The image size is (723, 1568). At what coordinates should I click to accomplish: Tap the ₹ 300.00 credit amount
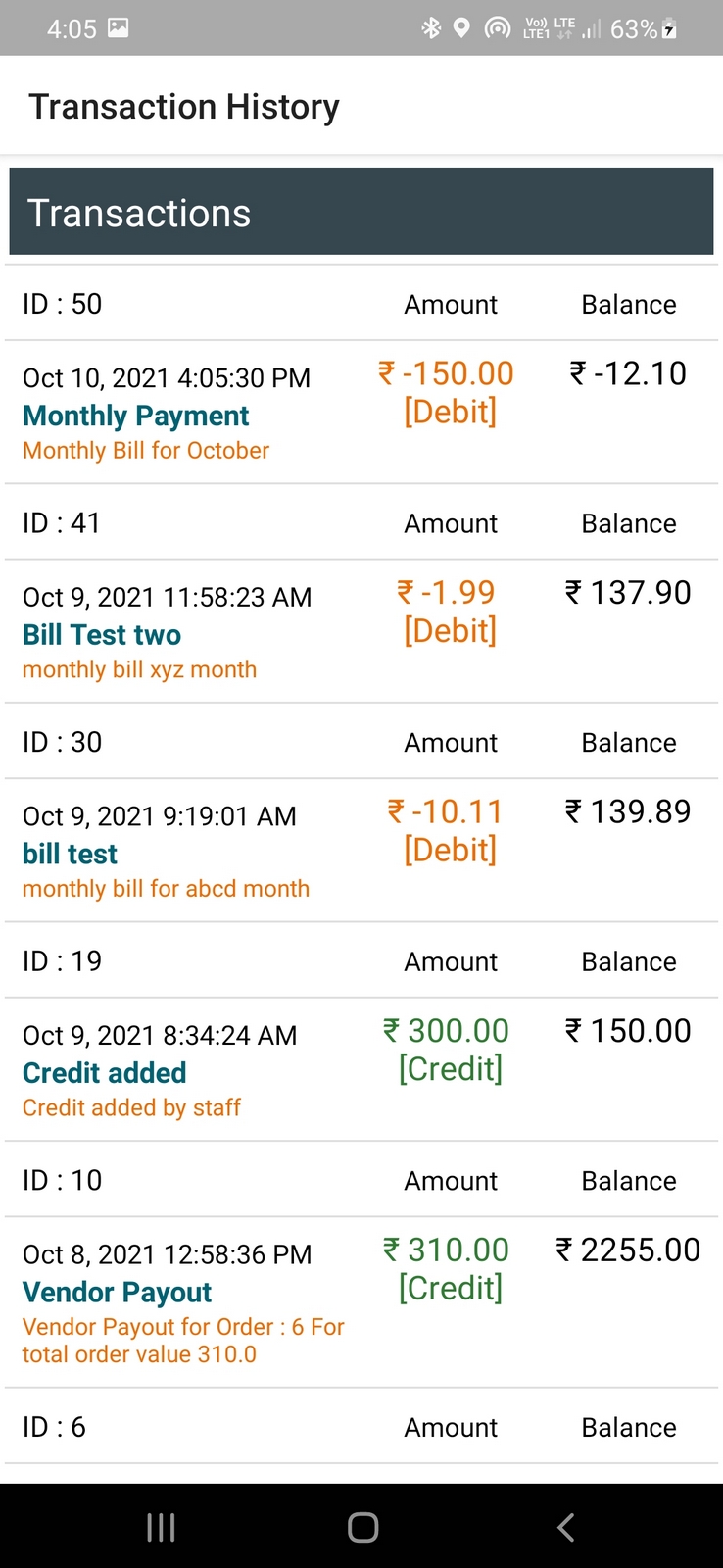point(447,1031)
